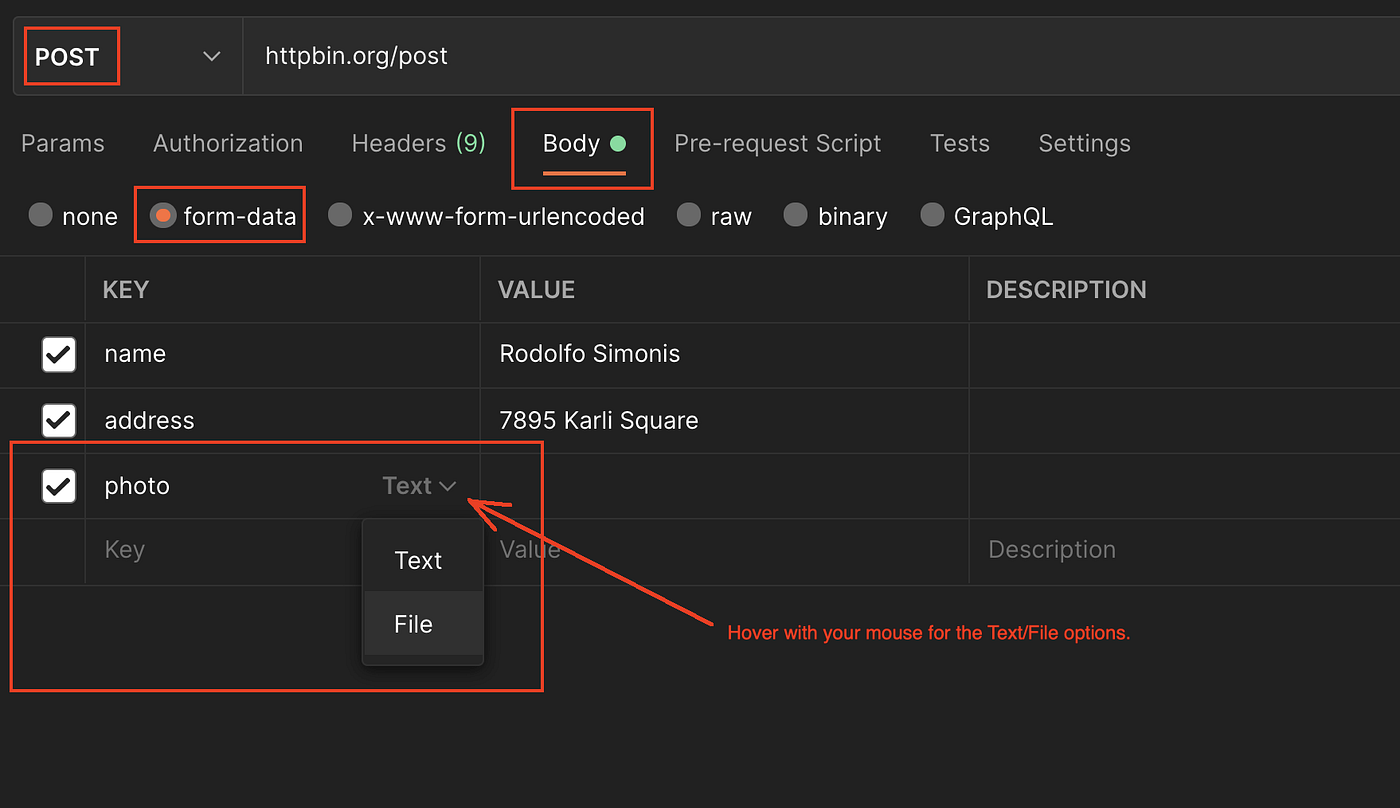This screenshot has height=808, width=1400.
Task: Switch to the Params tab
Action: 63,144
